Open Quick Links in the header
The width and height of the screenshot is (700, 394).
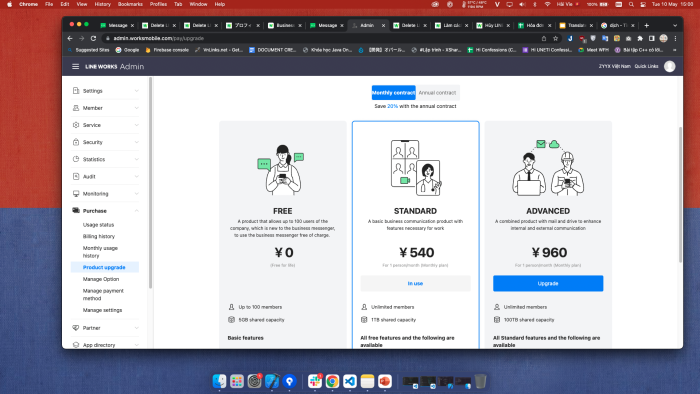point(646,66)
